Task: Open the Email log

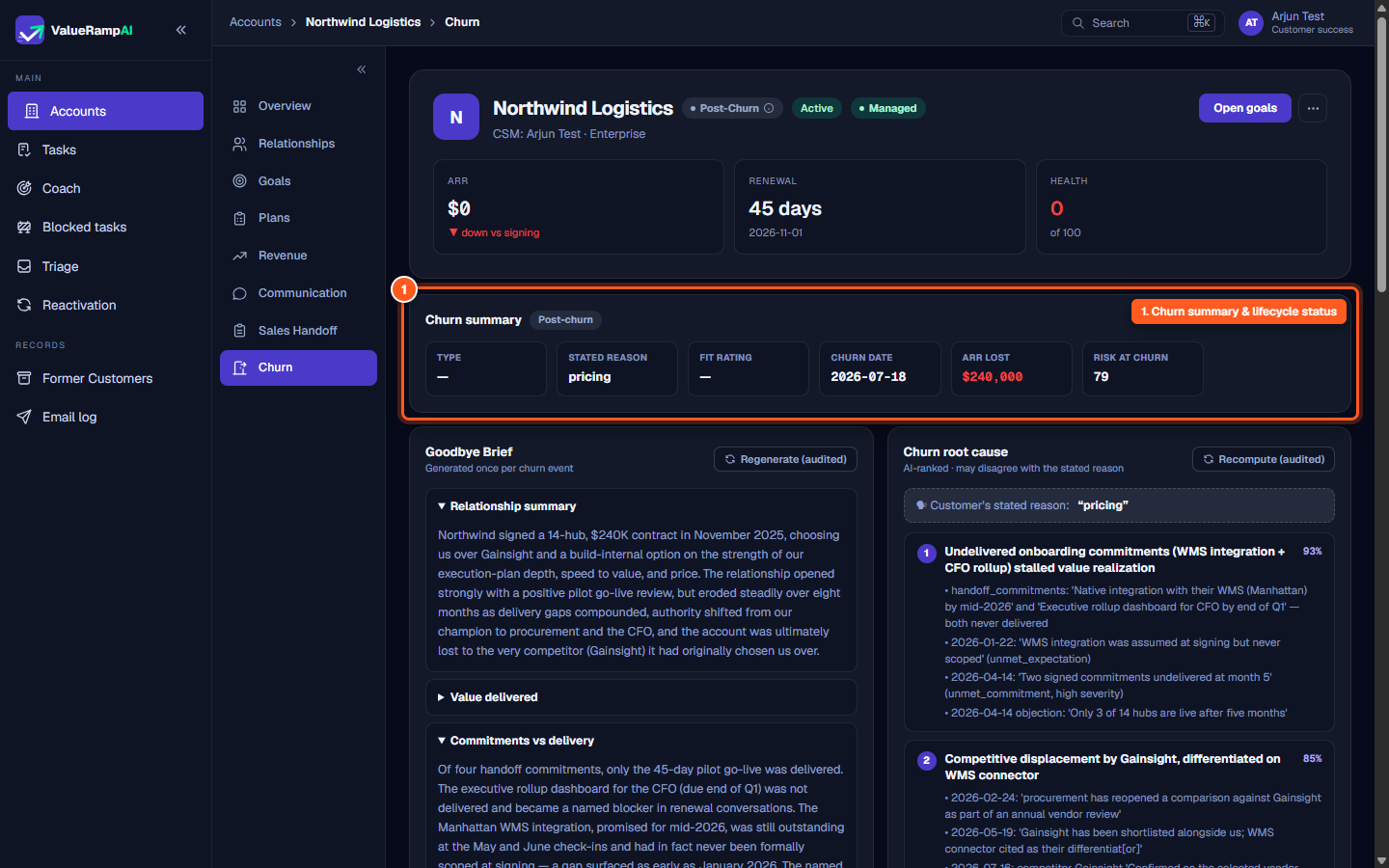Action: (x=105, y=417)
